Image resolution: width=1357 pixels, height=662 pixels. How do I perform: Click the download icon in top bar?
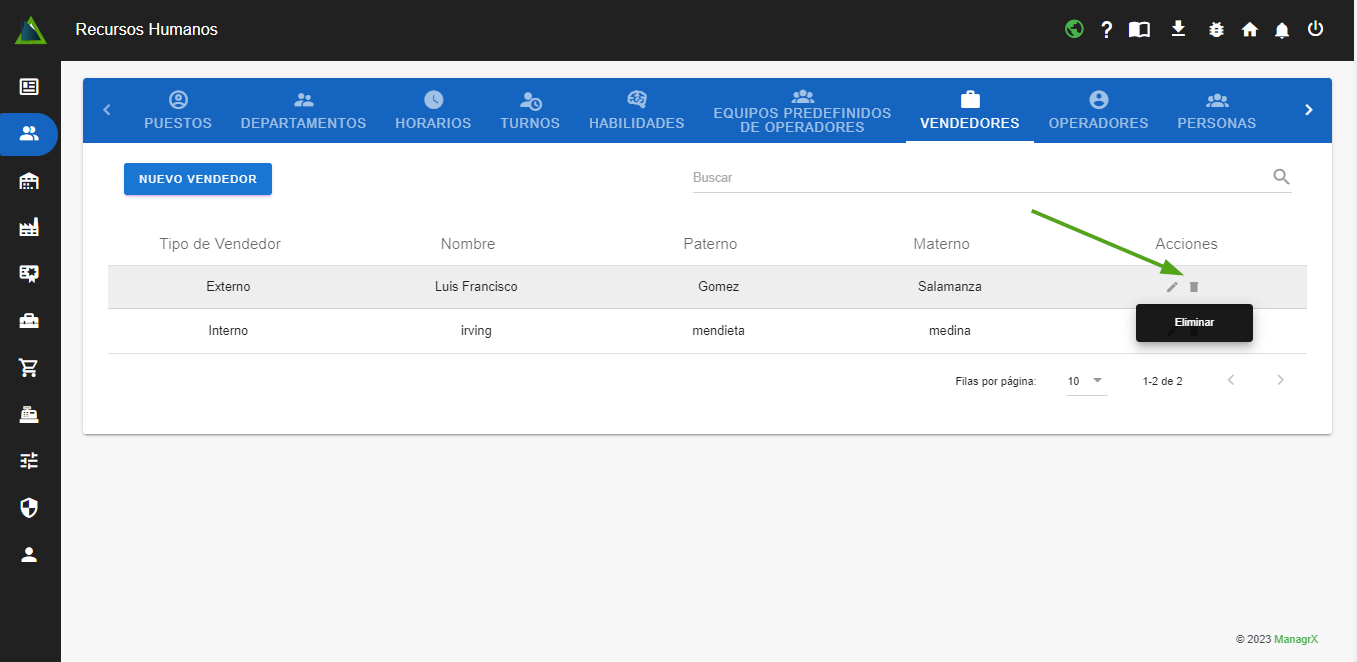pos(1178,29)
